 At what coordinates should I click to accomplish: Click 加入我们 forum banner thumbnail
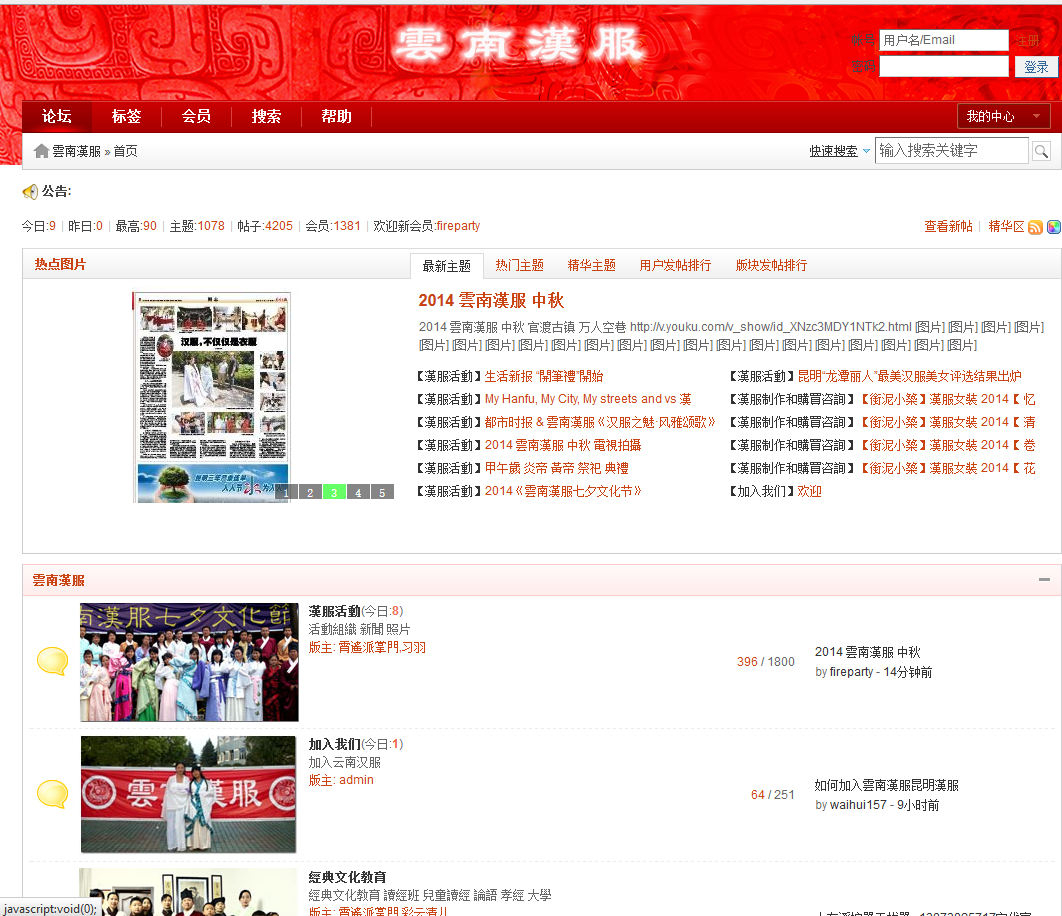(x=188, y=794)
